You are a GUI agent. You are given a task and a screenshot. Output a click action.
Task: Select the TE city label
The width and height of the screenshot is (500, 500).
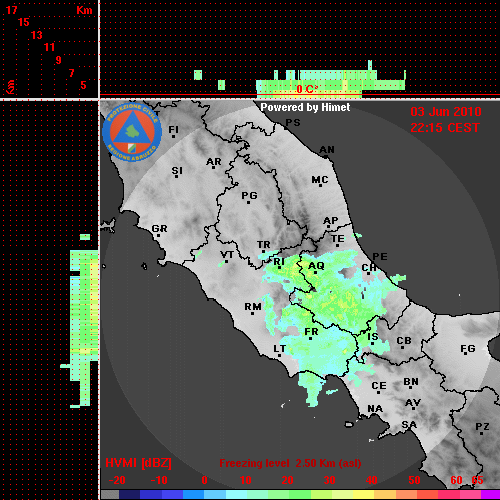pos(338,239)
